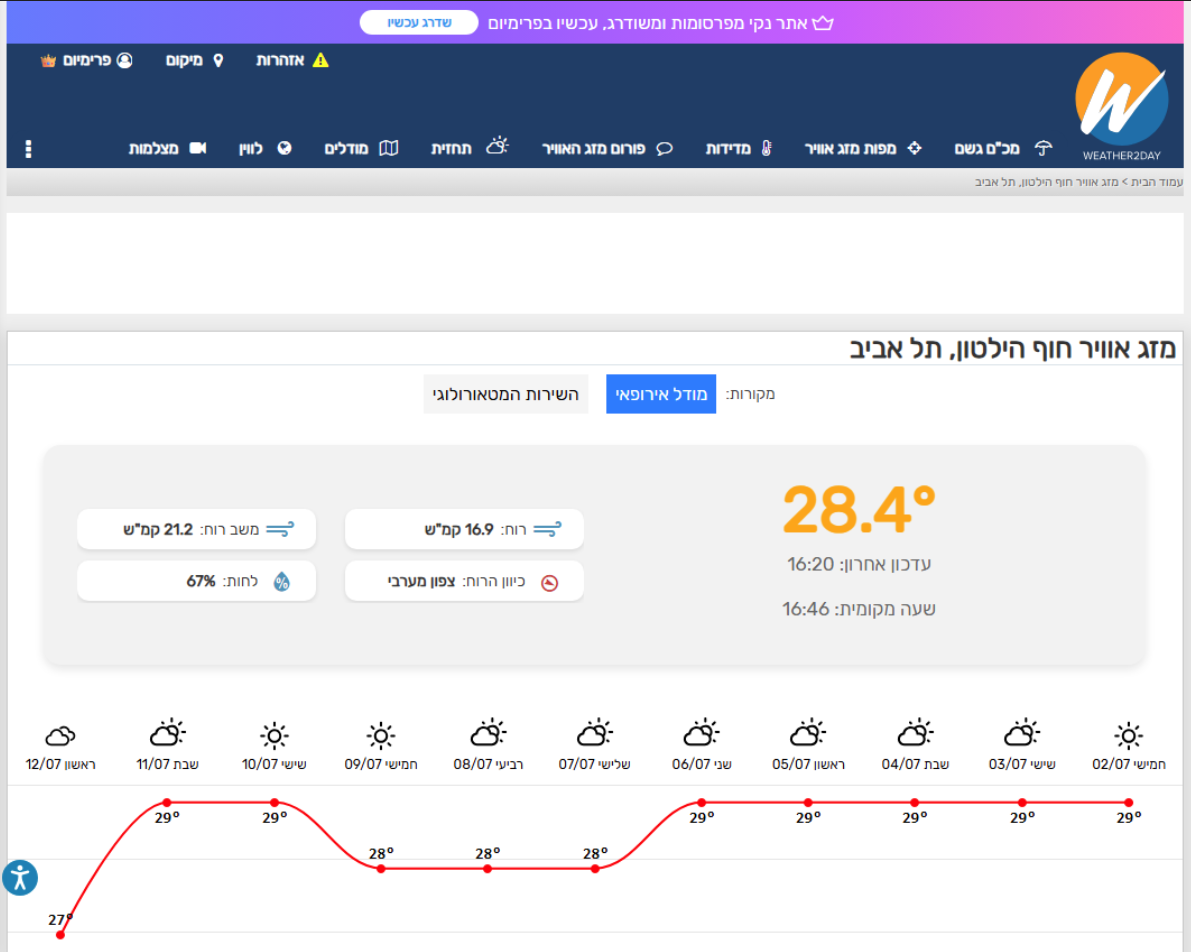This screenshot has height=952, width=1191.
Task: Click the camera icon next to מצלמות
Action: tap(197, 148)
